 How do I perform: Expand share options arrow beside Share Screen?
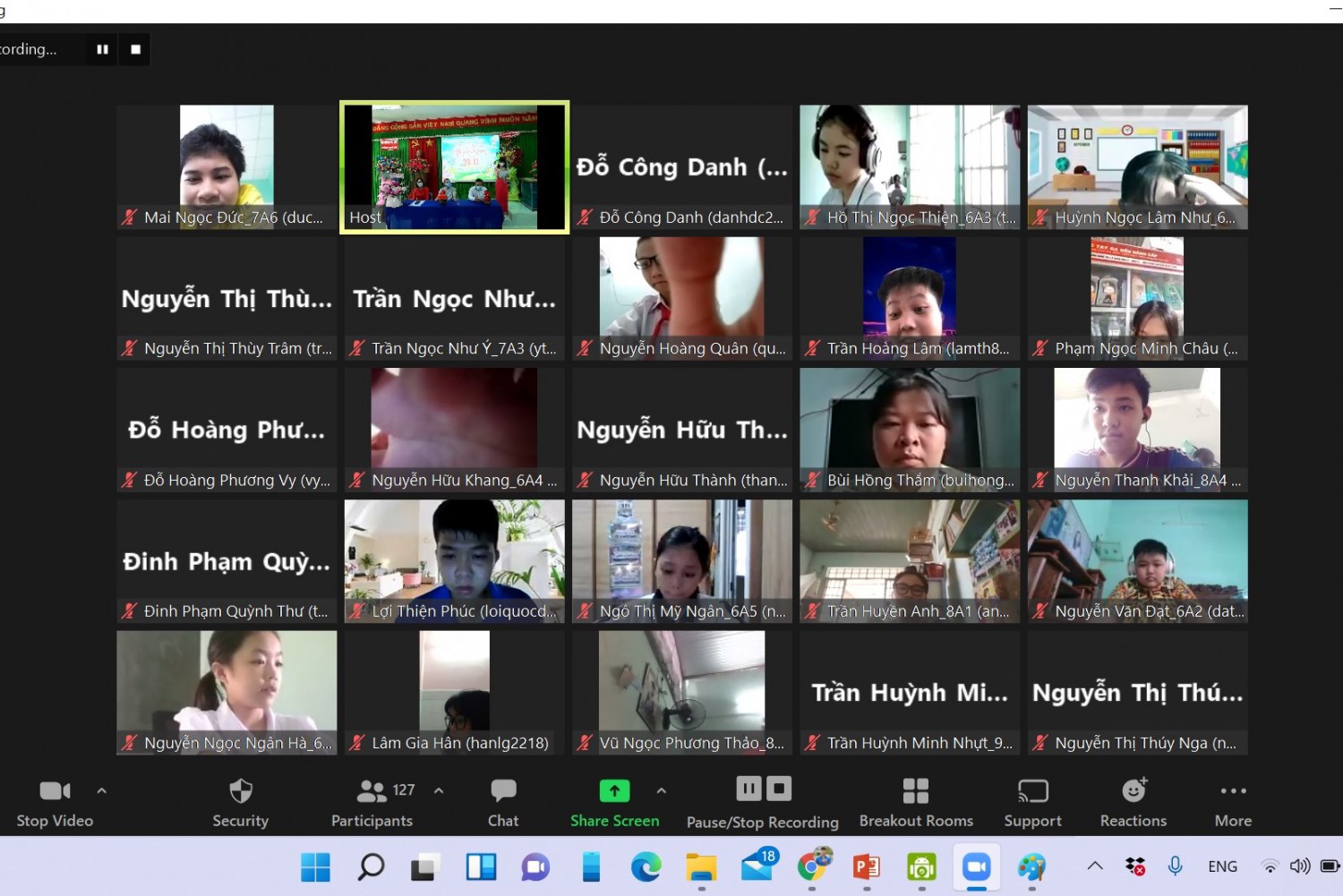click(x=661, y=791)
